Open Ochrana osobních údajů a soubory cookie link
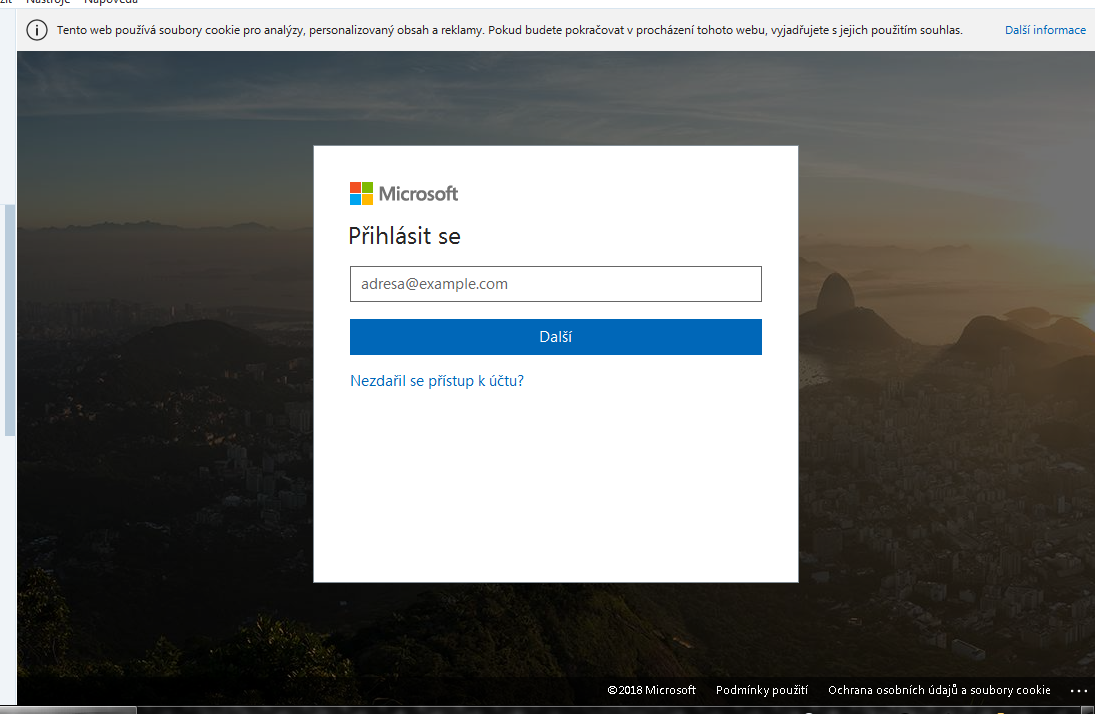The width and height of the screenshot is (1095, 714). click(x=939, y=690)
